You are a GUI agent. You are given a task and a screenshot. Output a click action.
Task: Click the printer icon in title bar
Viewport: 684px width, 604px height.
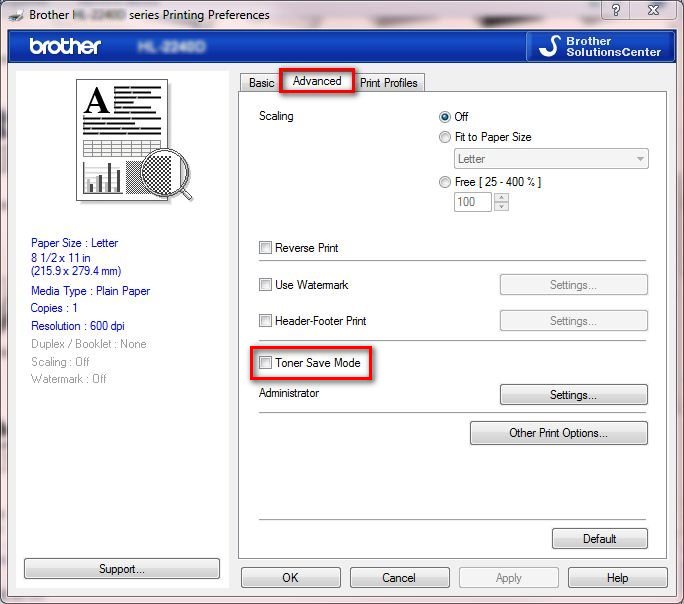15,15
